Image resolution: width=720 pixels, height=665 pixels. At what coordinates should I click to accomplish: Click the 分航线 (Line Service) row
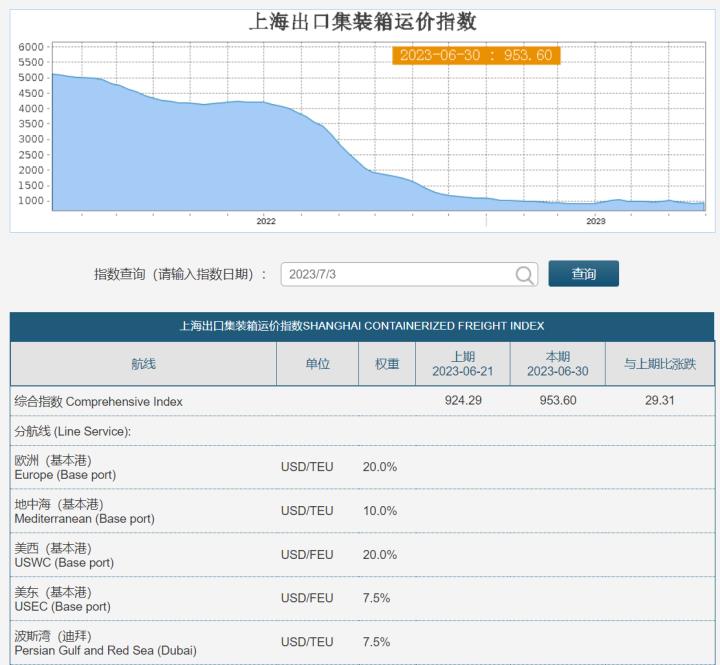click(x=362, y=431)
